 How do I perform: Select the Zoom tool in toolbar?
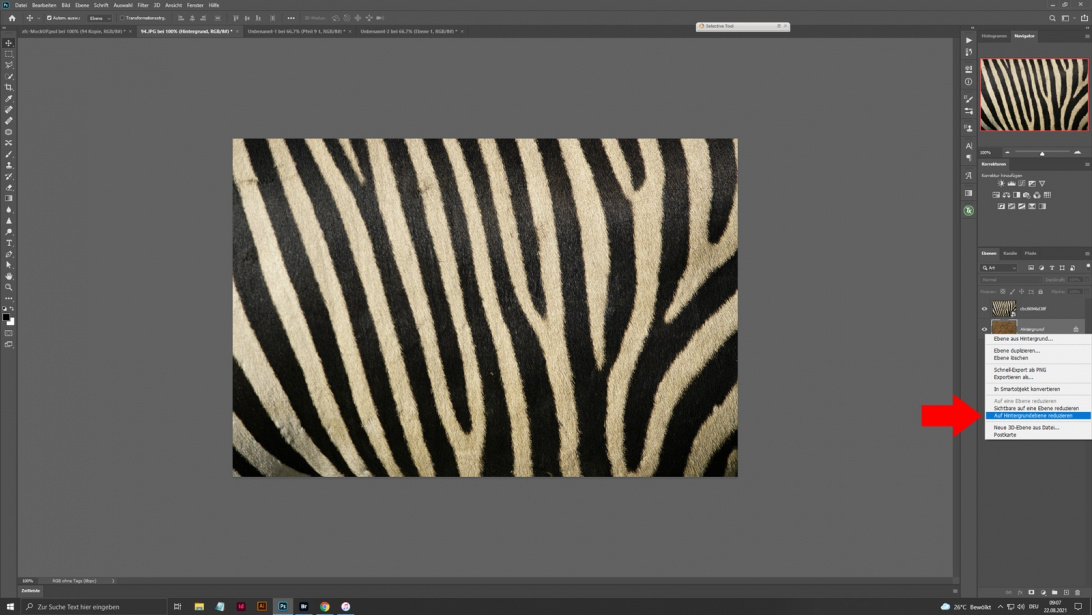(x=9, y=287)
